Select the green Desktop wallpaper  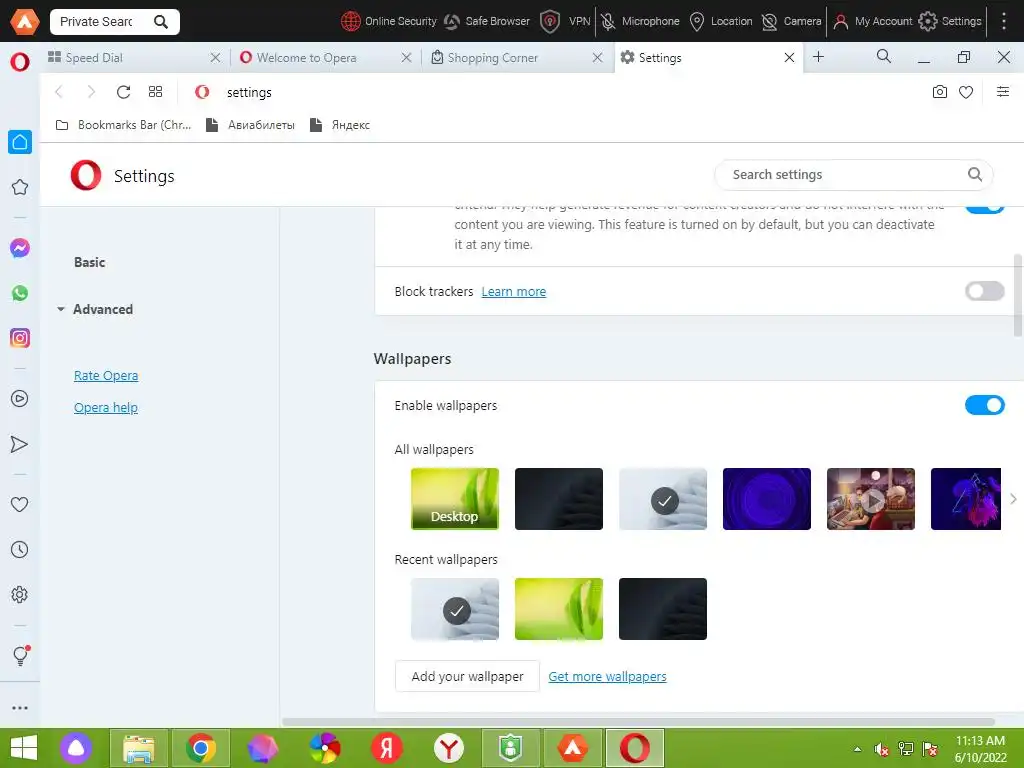pos(455,499)
